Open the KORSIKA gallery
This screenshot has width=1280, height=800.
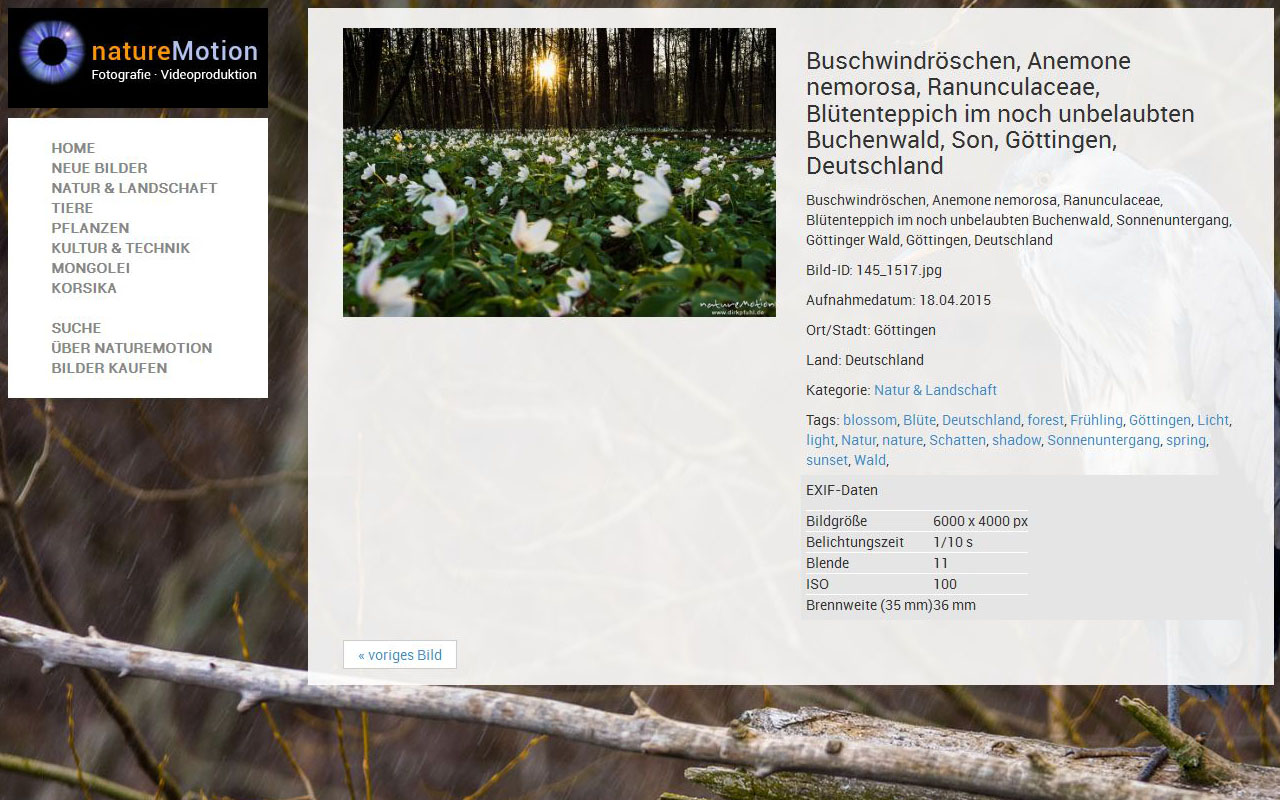[x=84, y=288]
